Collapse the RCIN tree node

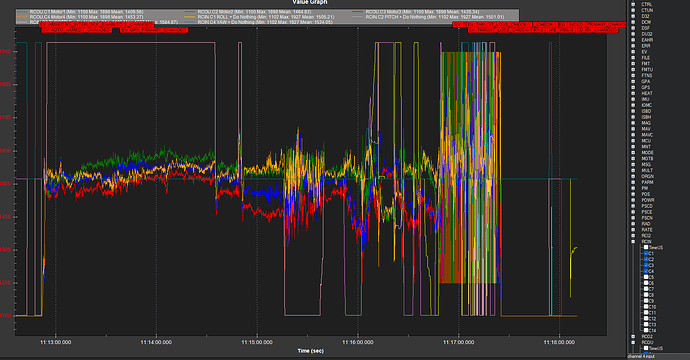pos(633,242)
